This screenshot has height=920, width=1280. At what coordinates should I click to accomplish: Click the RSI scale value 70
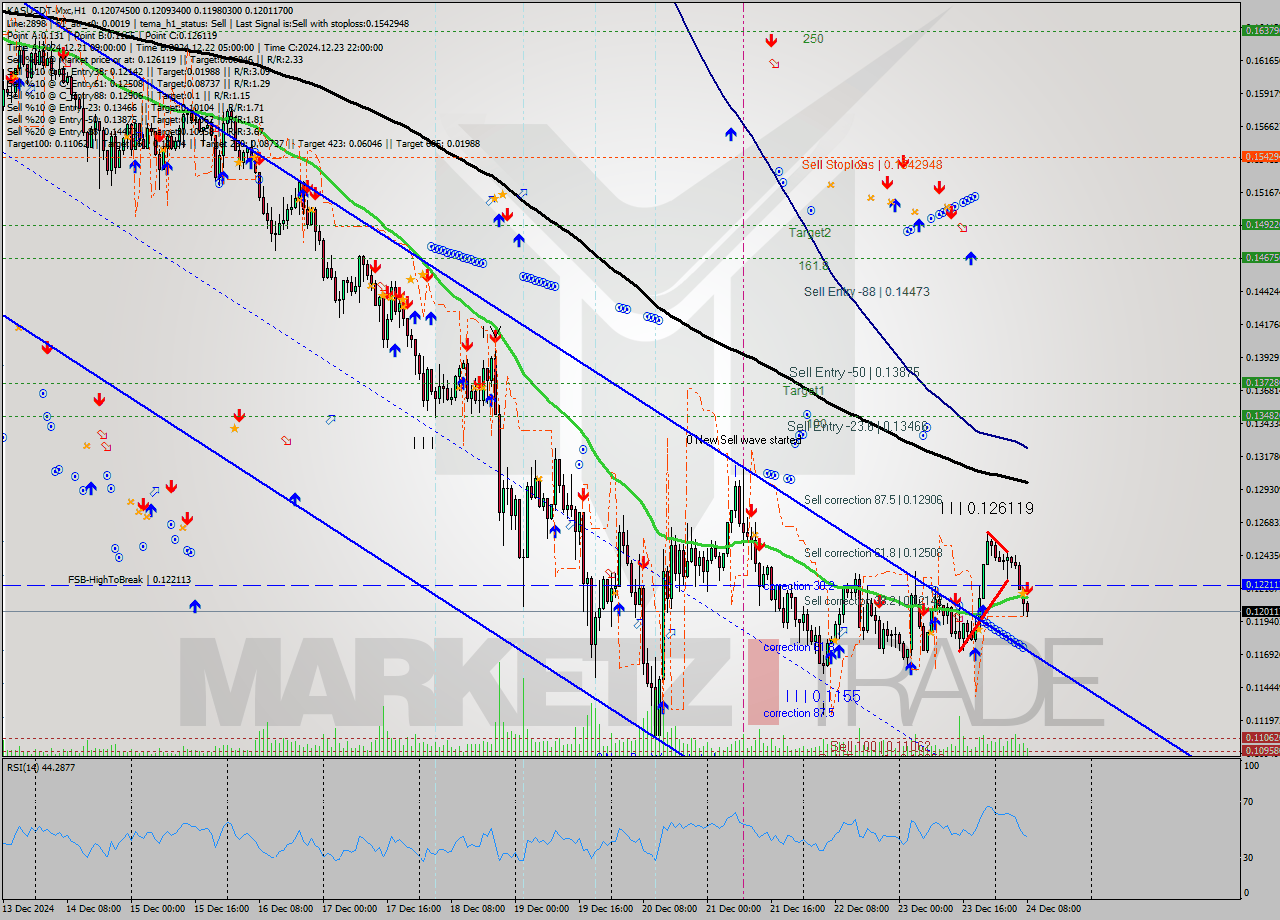[x=1250, y=801]
